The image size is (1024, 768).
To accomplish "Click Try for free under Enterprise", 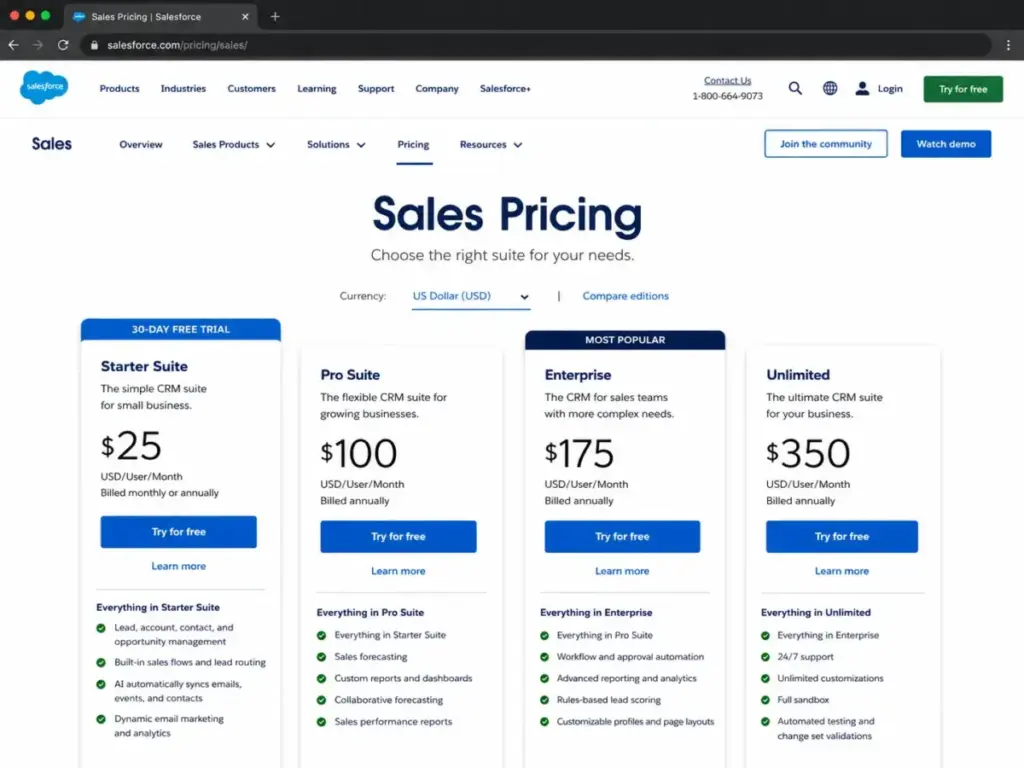I will 622,536.
